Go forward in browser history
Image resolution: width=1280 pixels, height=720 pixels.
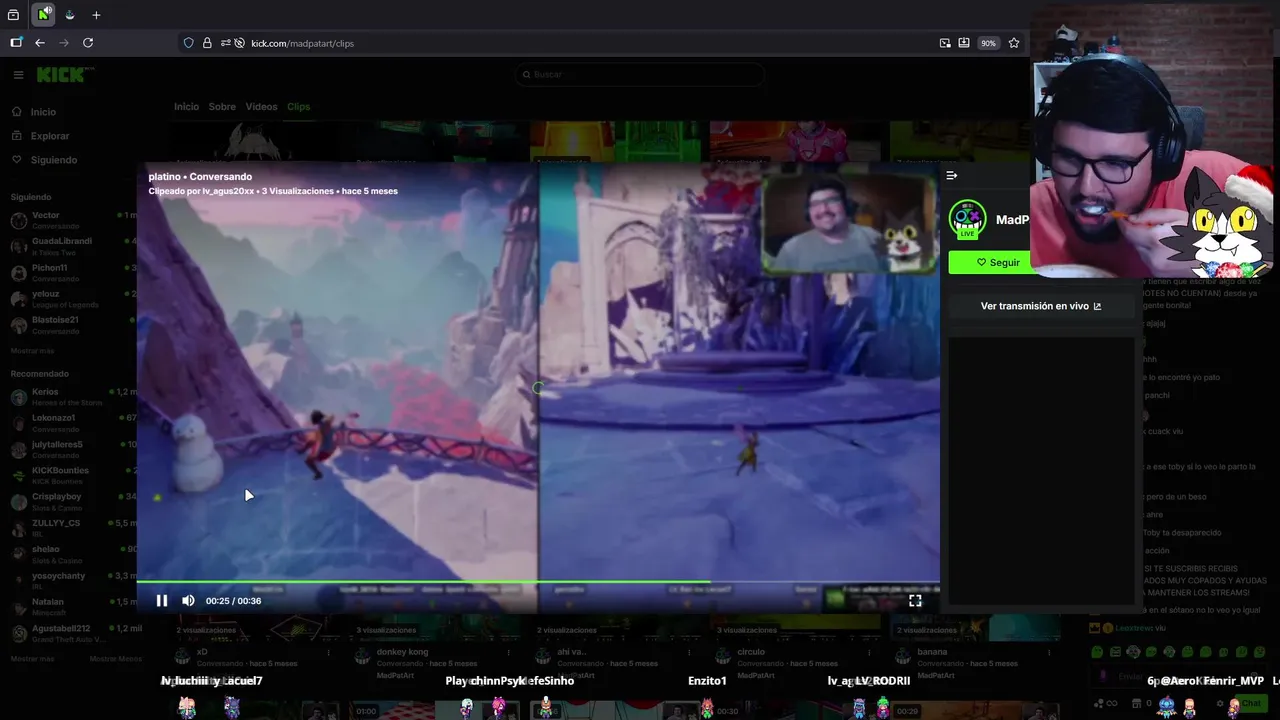pyautogui.click(x=64, y=43)
